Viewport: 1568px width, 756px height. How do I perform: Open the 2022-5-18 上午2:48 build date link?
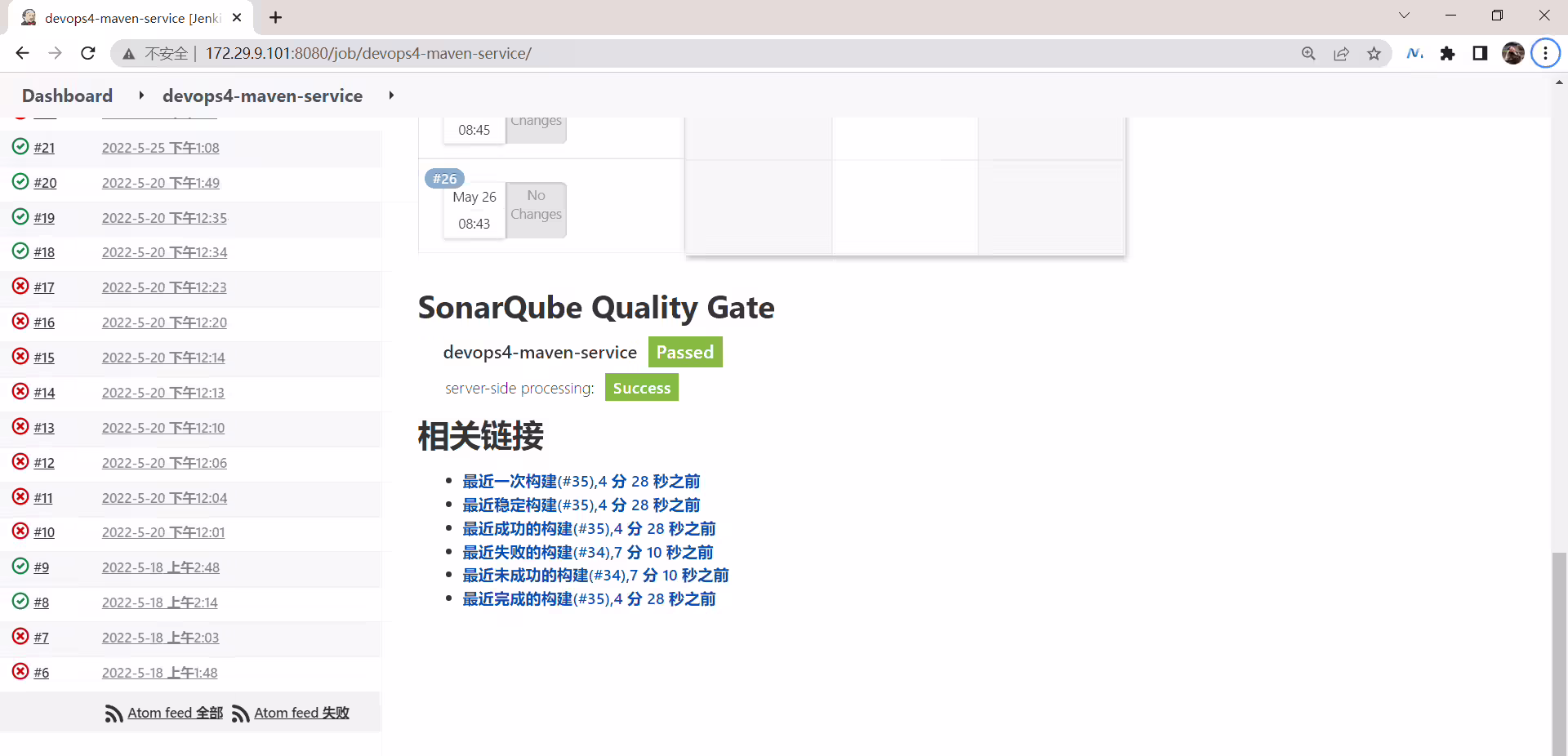pos(161,567)
